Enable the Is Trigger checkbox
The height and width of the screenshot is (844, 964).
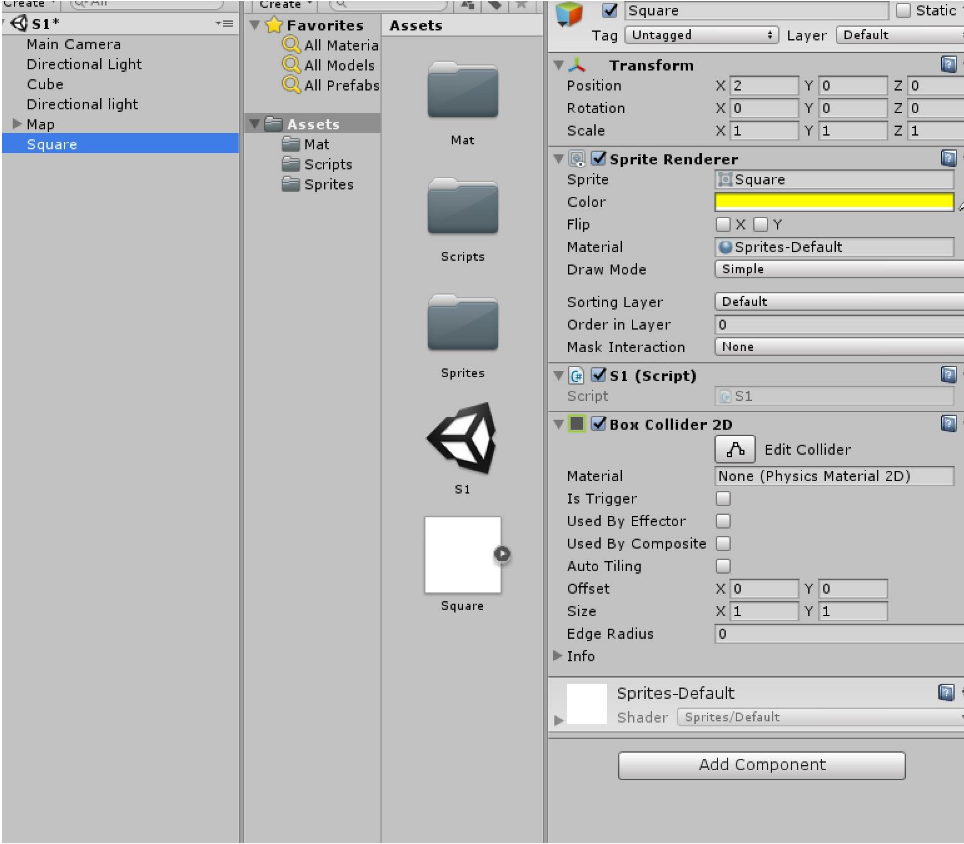(723, 499)
